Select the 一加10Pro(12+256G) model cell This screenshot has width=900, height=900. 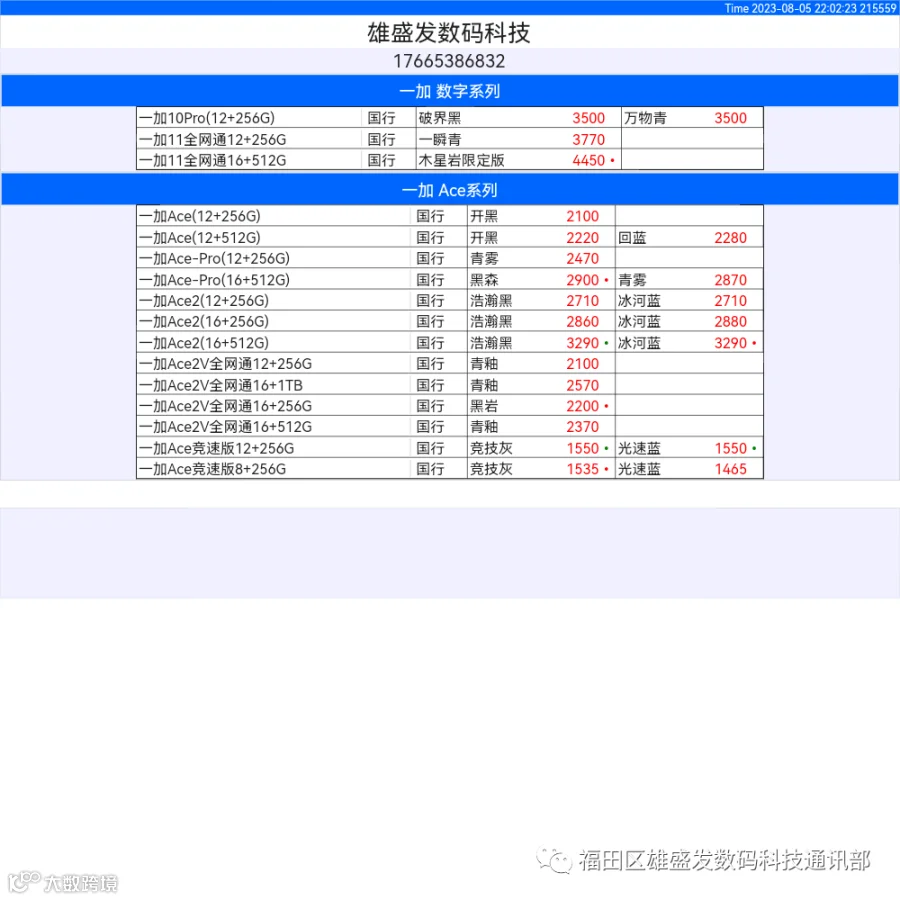point(207,118)
